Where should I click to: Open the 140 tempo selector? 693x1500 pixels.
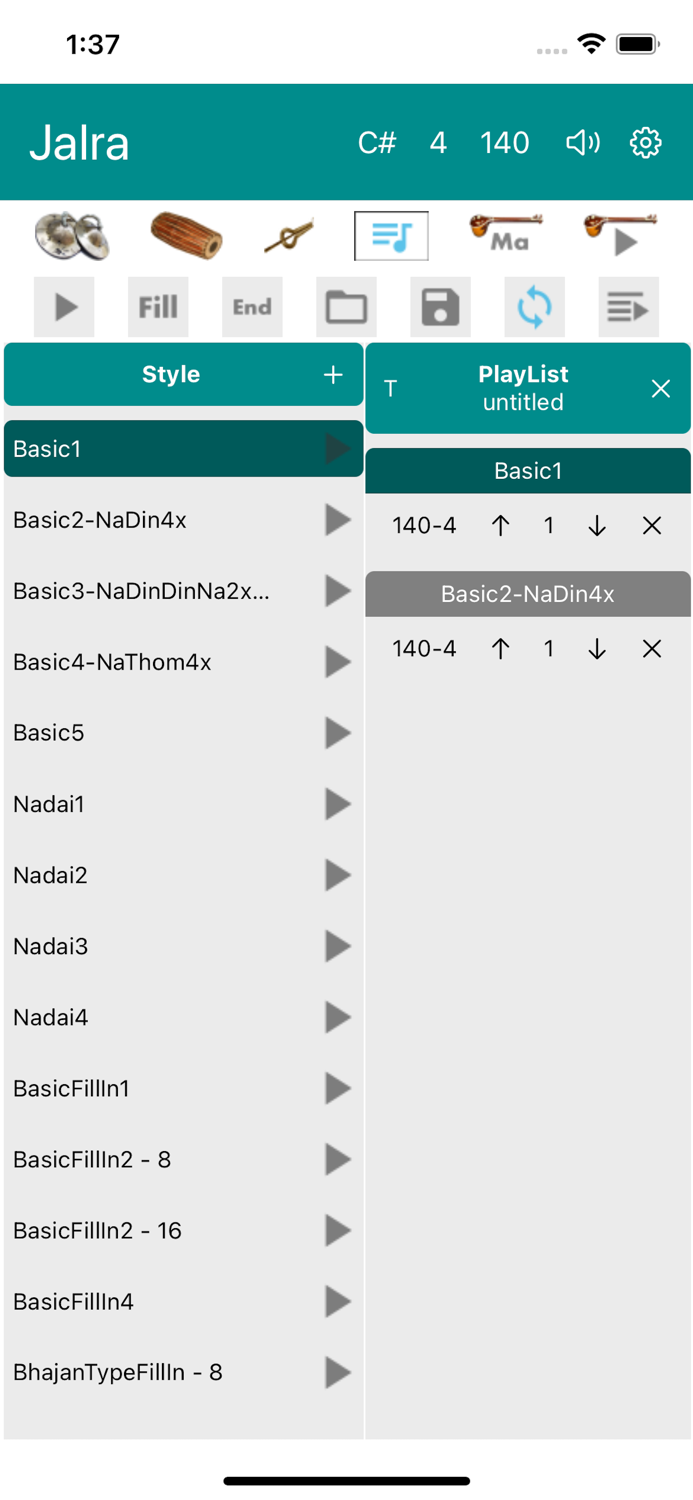click(504, 143)
